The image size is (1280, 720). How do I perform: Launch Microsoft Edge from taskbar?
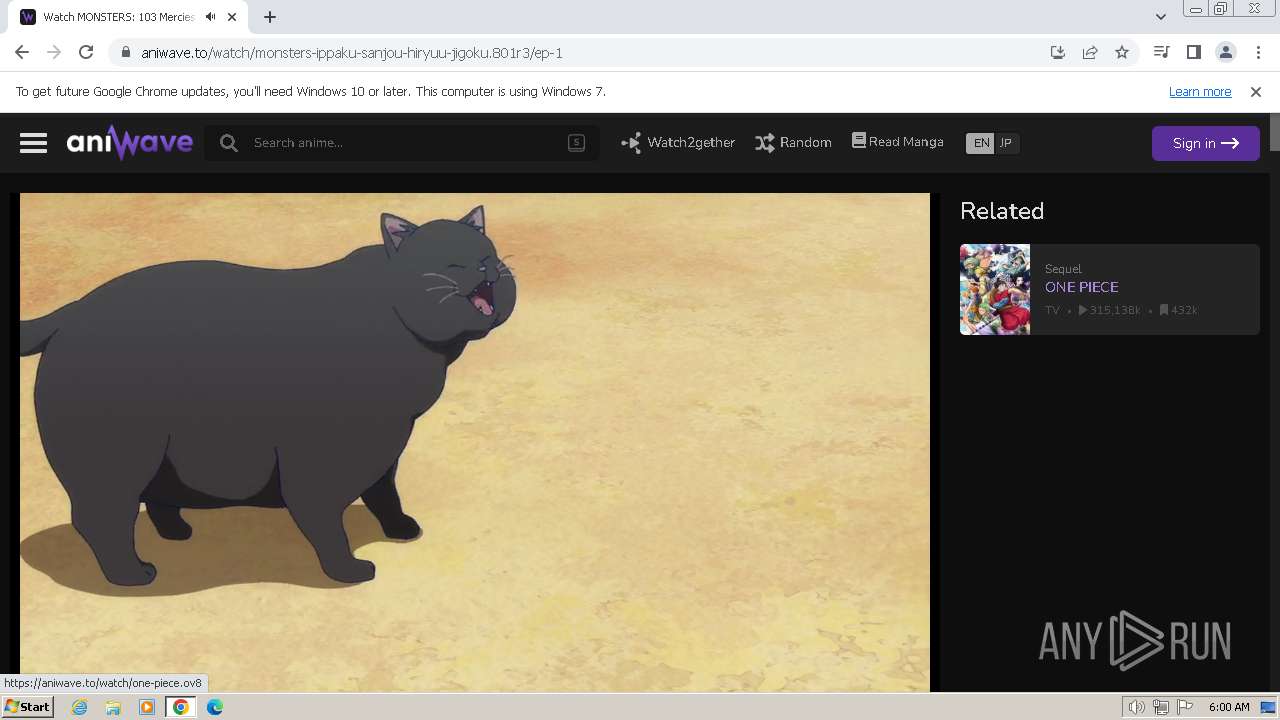[215, 707]
